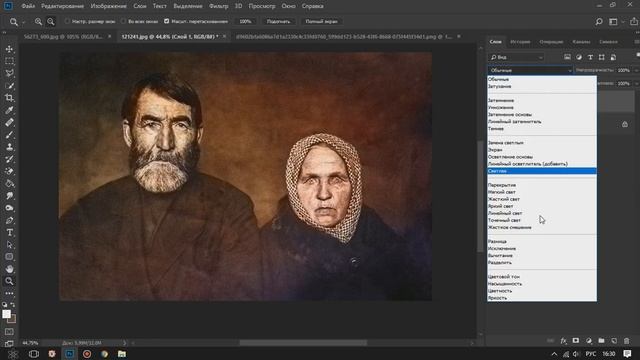Open the Windows Start button
Viewport: 640px width, 360px height.
tap(13, 354)
